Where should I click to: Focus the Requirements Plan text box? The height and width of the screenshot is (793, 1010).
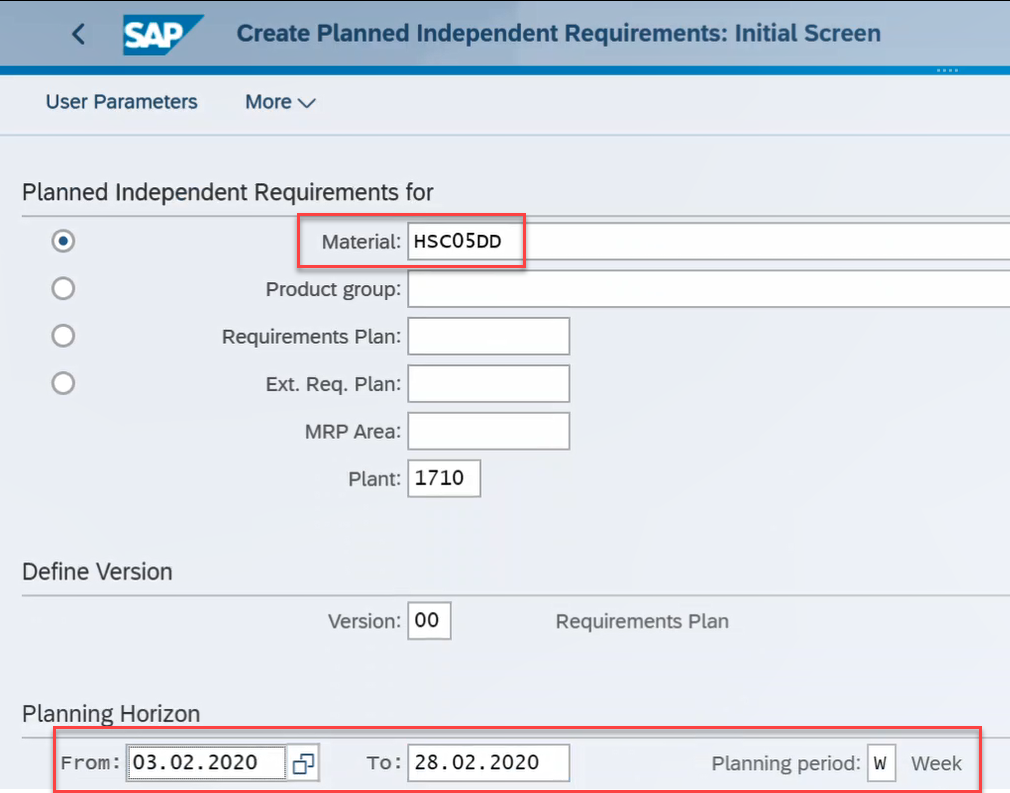click(x=488, y=336)
